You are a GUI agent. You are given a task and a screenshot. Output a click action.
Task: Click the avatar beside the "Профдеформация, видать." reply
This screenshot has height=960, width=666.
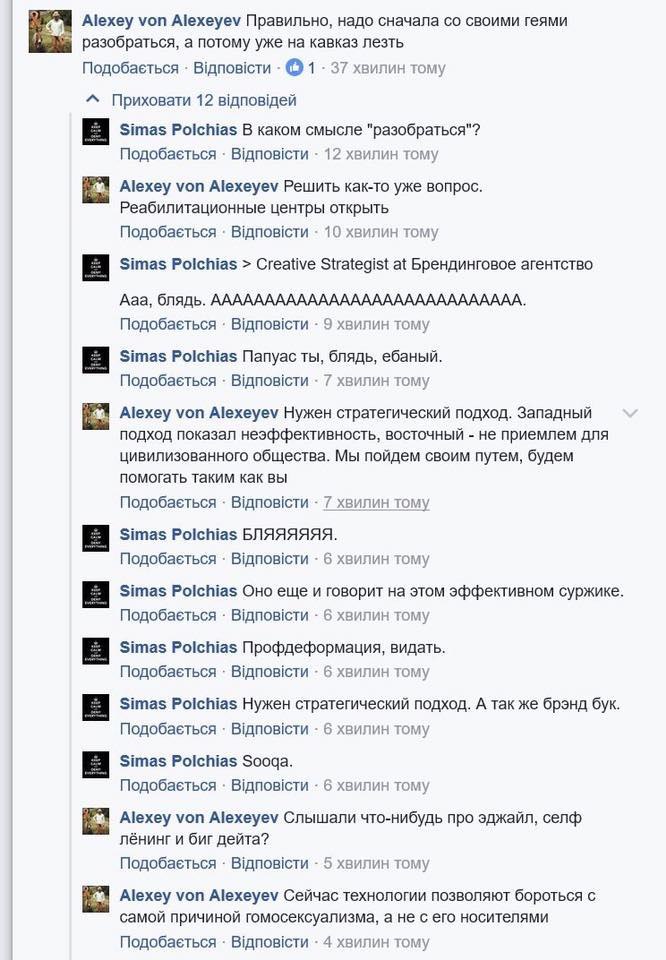click(96, 650)
